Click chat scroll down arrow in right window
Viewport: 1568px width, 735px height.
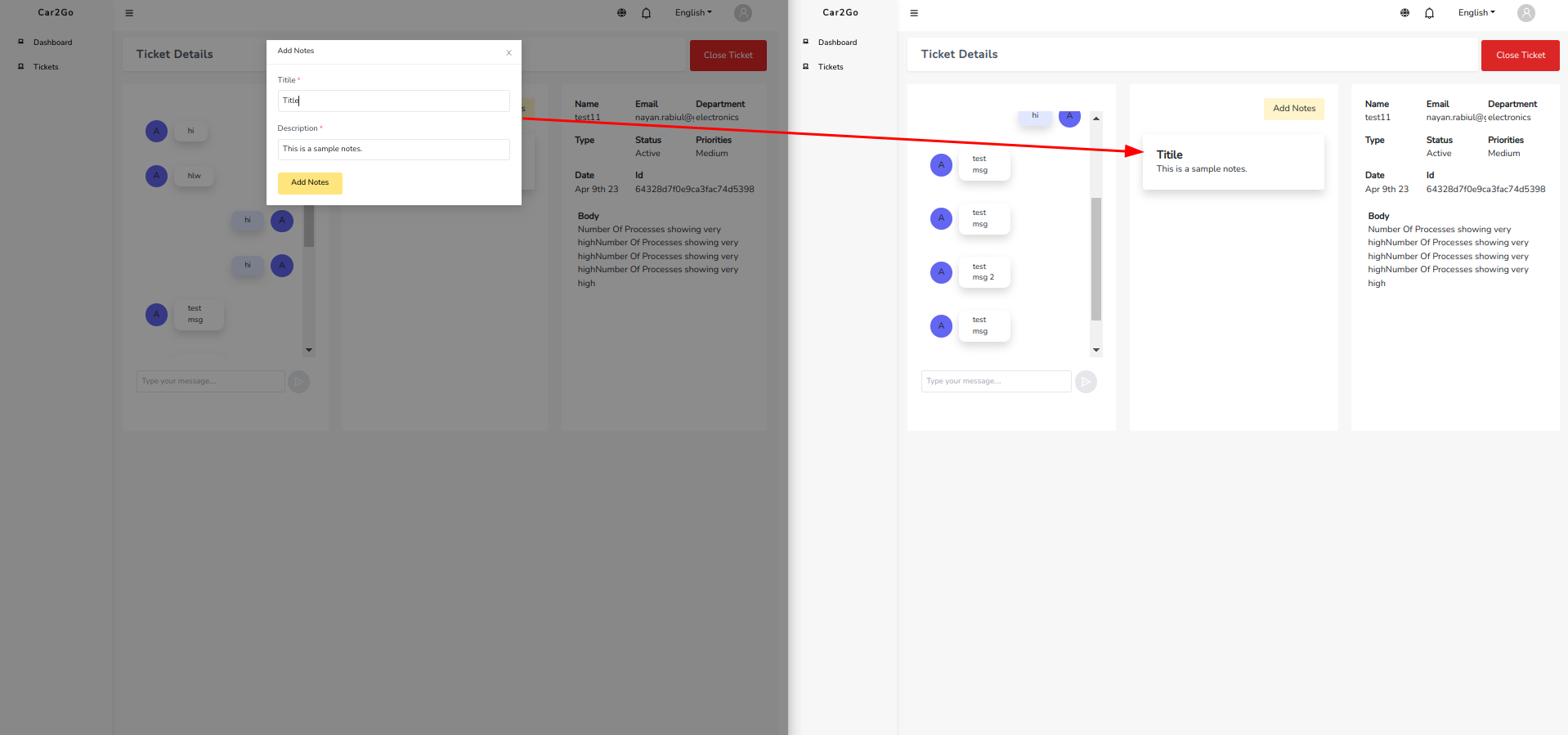pos(1096,350)
